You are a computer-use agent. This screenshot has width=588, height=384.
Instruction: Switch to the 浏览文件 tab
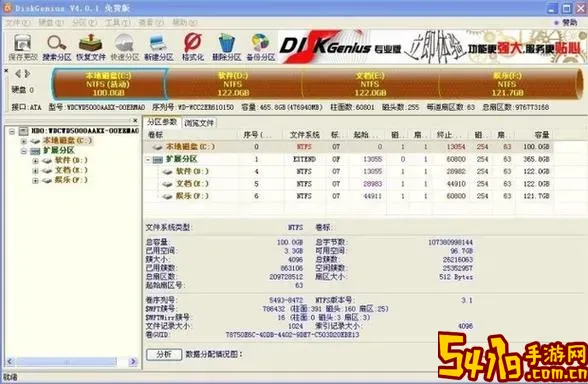[199, 123]
